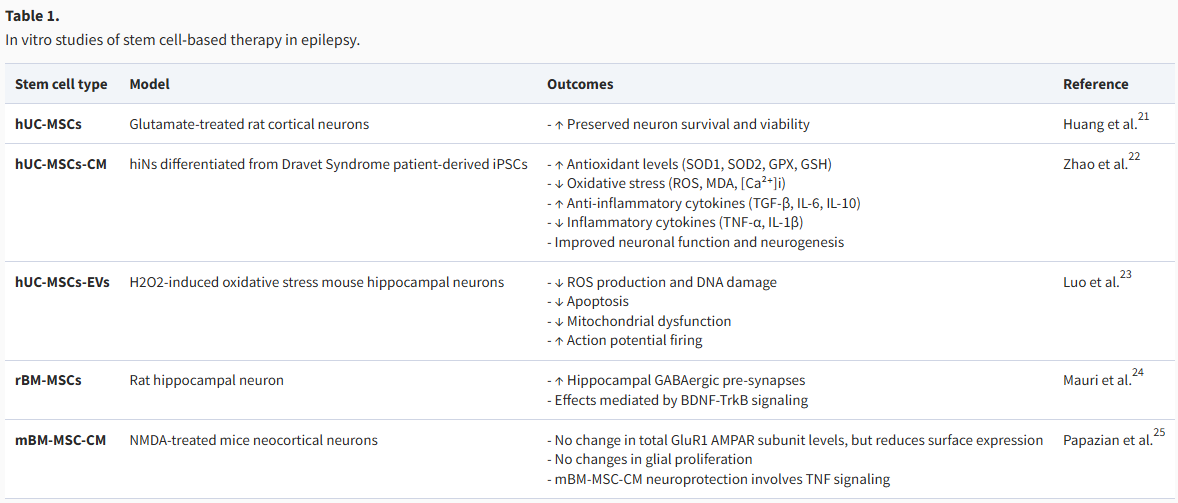1178x503 pixels.
Task: Click the table description about epilepsy therapy
Action: tap(183, 39)
